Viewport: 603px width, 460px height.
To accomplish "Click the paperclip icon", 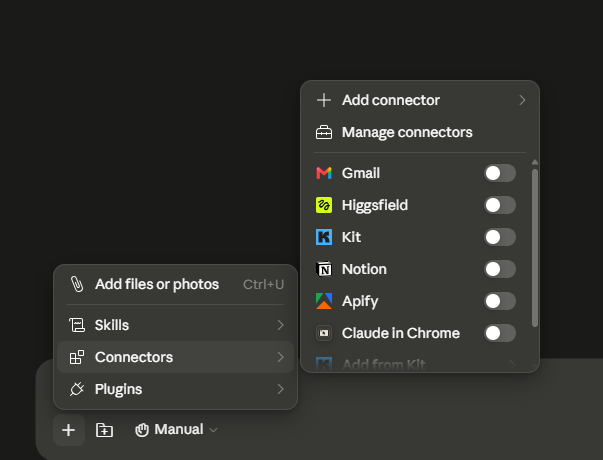I will click(x=77, y=284).
